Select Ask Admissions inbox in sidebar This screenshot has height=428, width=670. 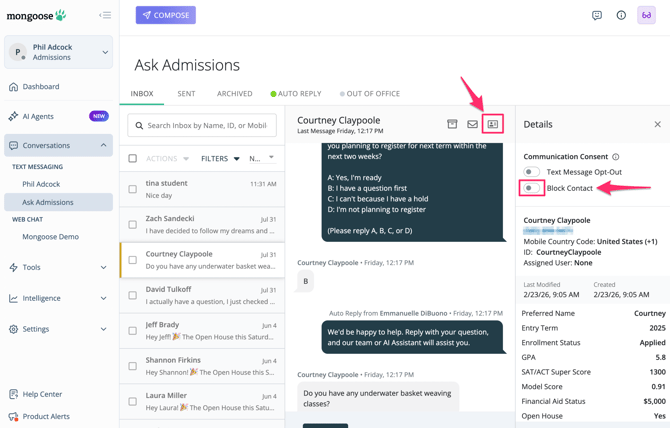[x=59, y=202]
